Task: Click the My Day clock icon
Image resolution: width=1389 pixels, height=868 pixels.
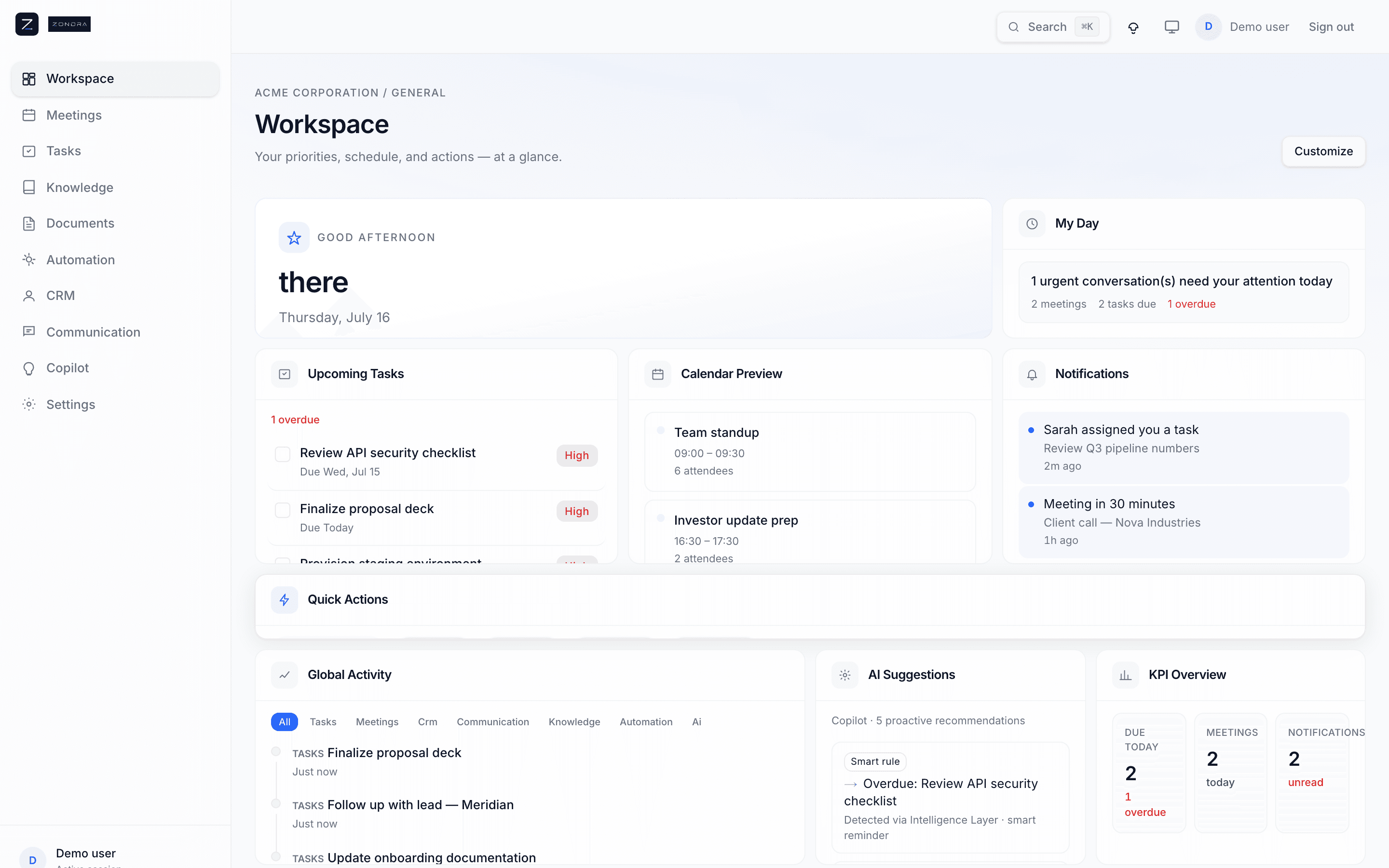Action: point(1032,224)
